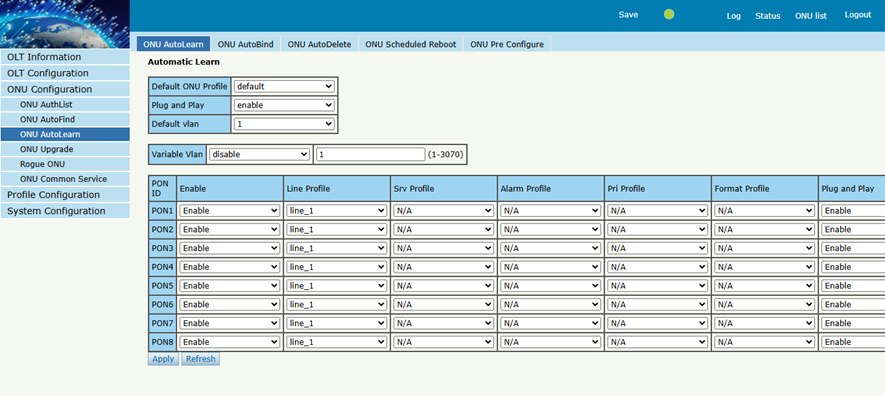Open the PON5 Pri Profile dropdown
The image size is (885, 396).
tap(658, 285)
